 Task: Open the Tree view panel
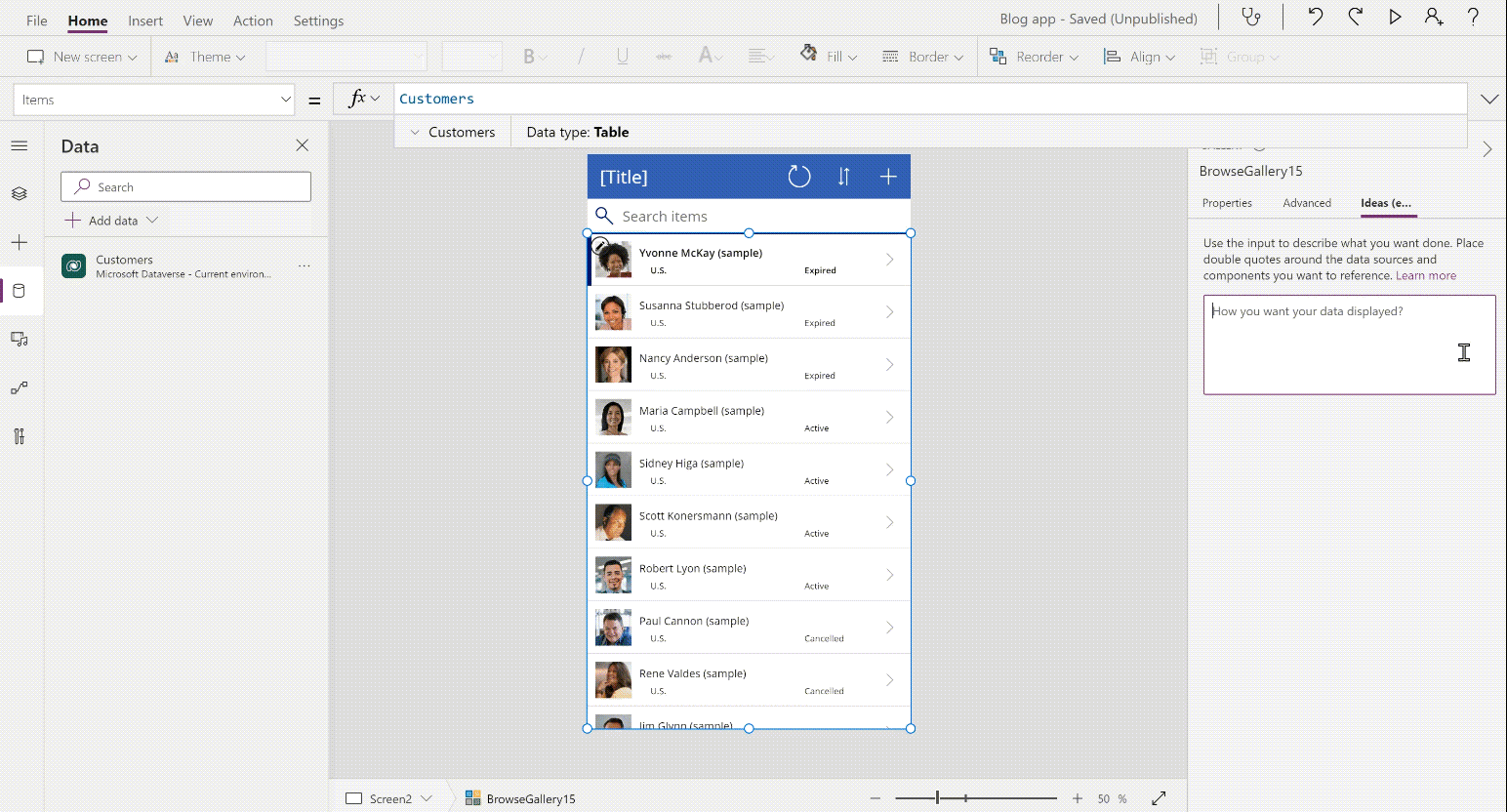point(20,193)
